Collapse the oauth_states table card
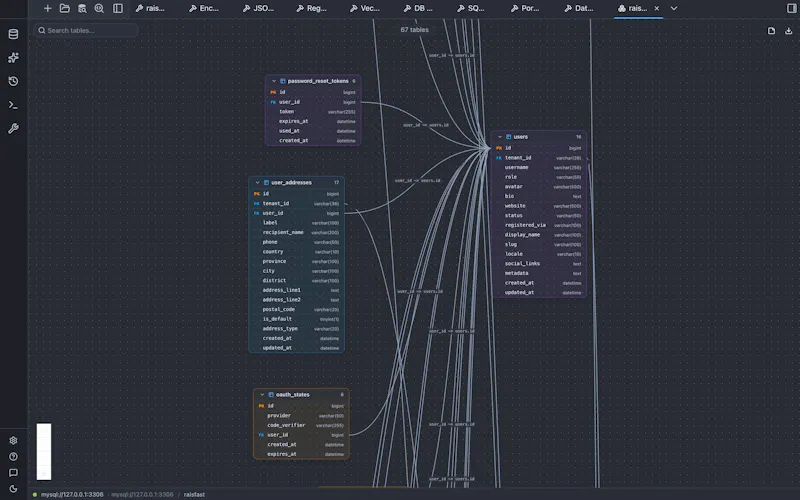Image resolution: width=800 pixels, height=500 pixels. [x=262, y=395]
